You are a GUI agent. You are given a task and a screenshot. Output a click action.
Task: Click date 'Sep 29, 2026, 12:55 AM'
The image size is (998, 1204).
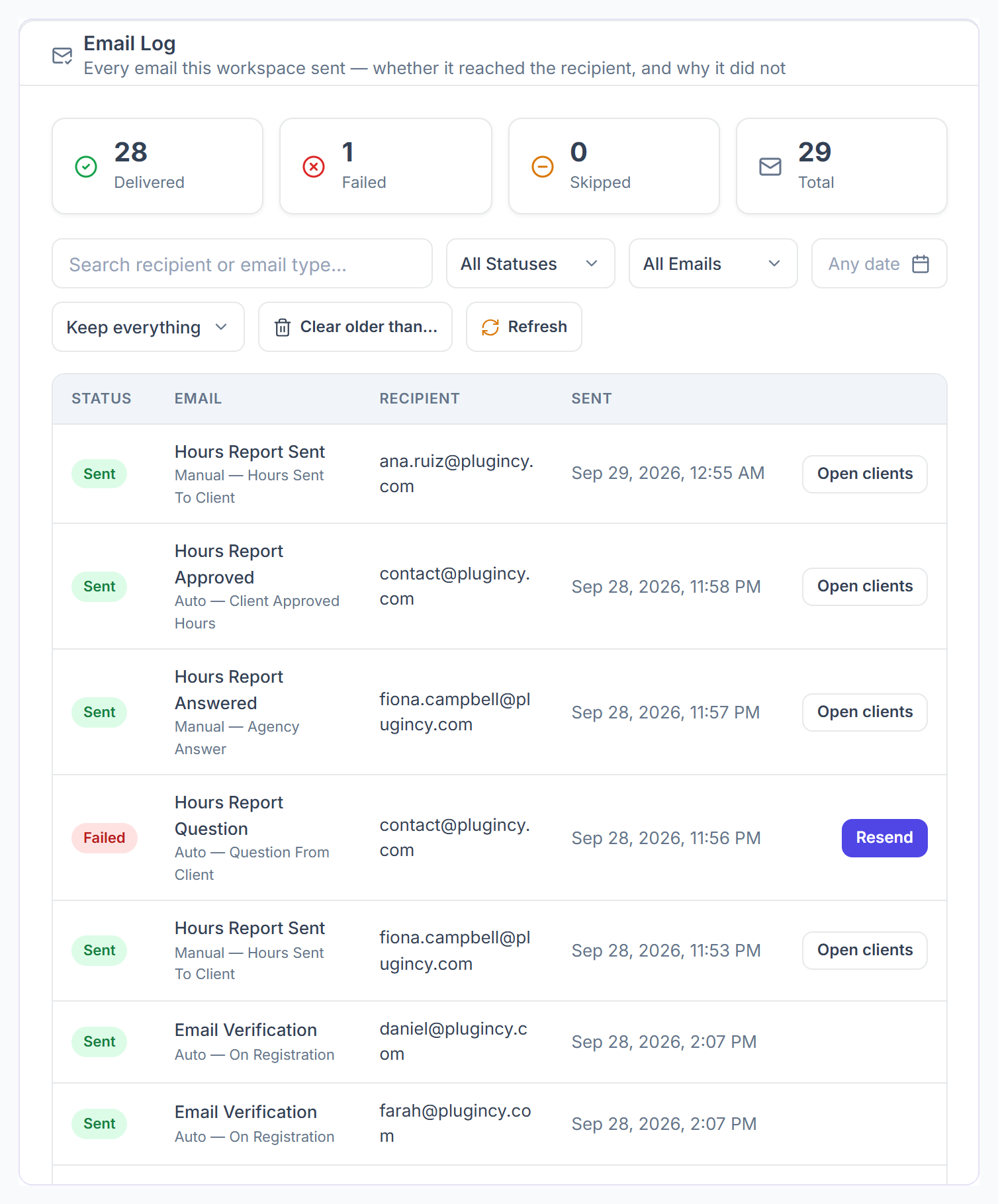[x=668, y=474]
